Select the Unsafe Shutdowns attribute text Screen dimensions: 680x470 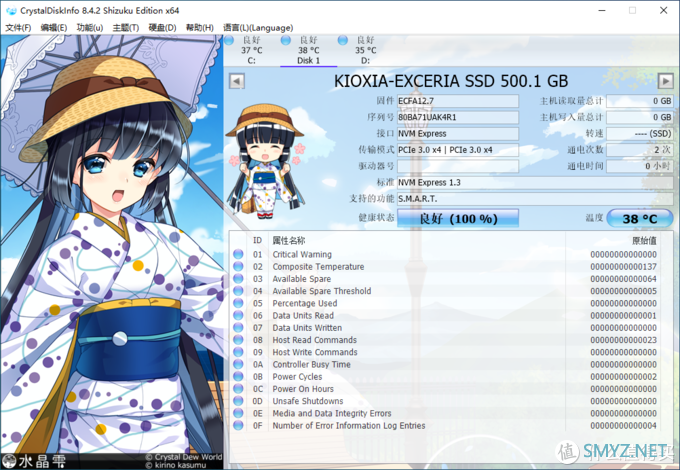tap(307, 401)
